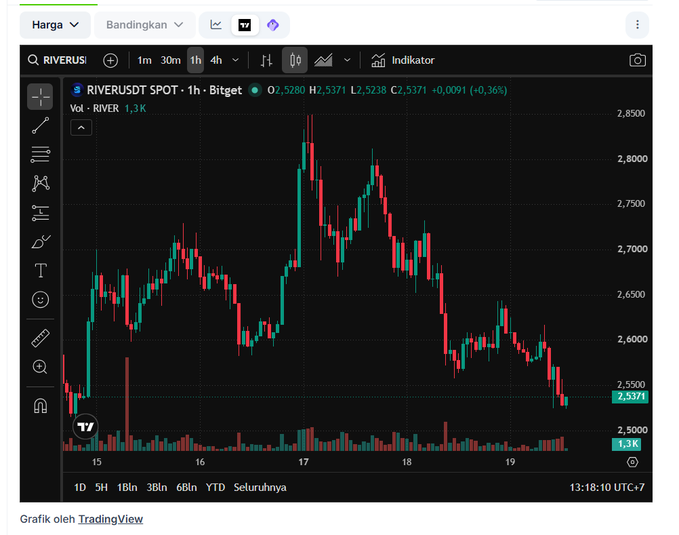Select the 30m timeframe
679x535 pixels.
(170, 60)
